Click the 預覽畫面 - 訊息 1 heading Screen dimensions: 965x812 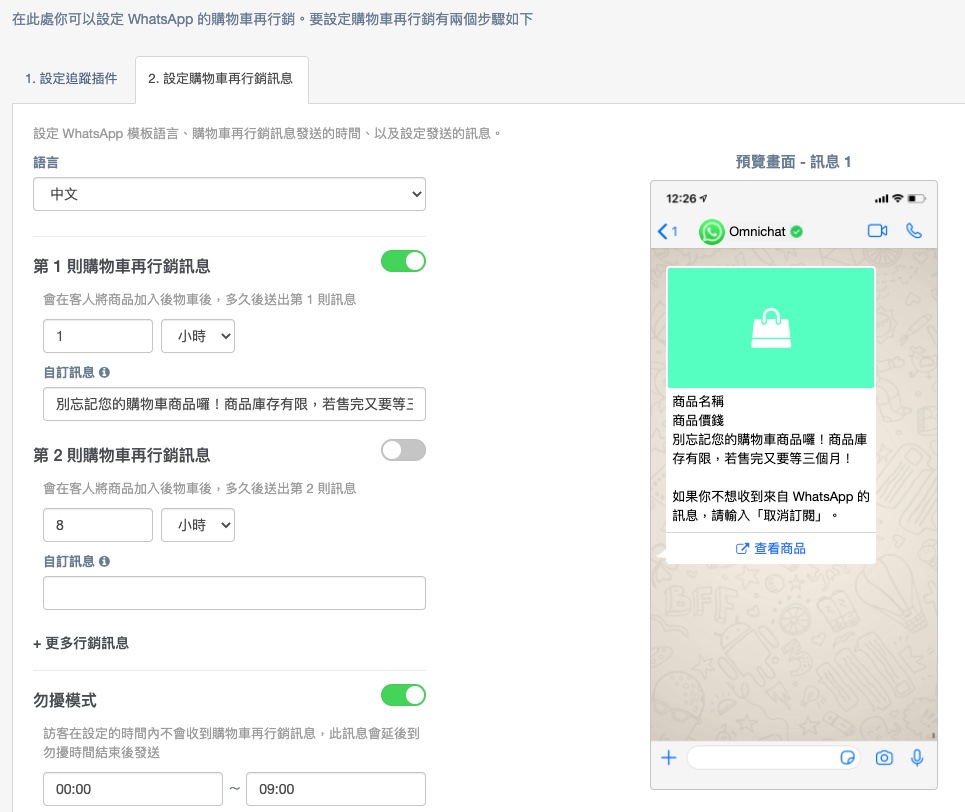click(x=793, y=162)
